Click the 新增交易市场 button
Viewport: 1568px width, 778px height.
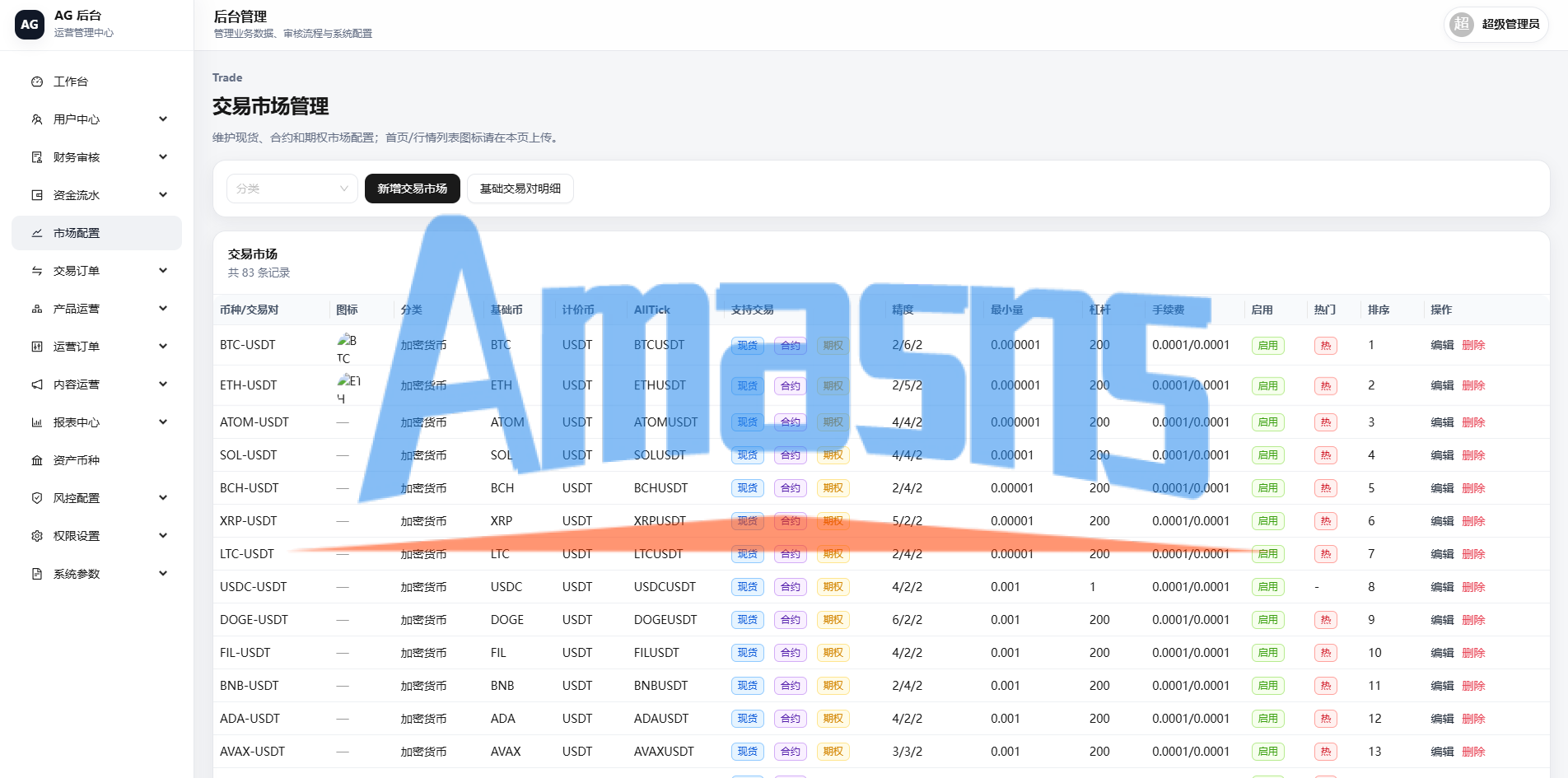413,189
